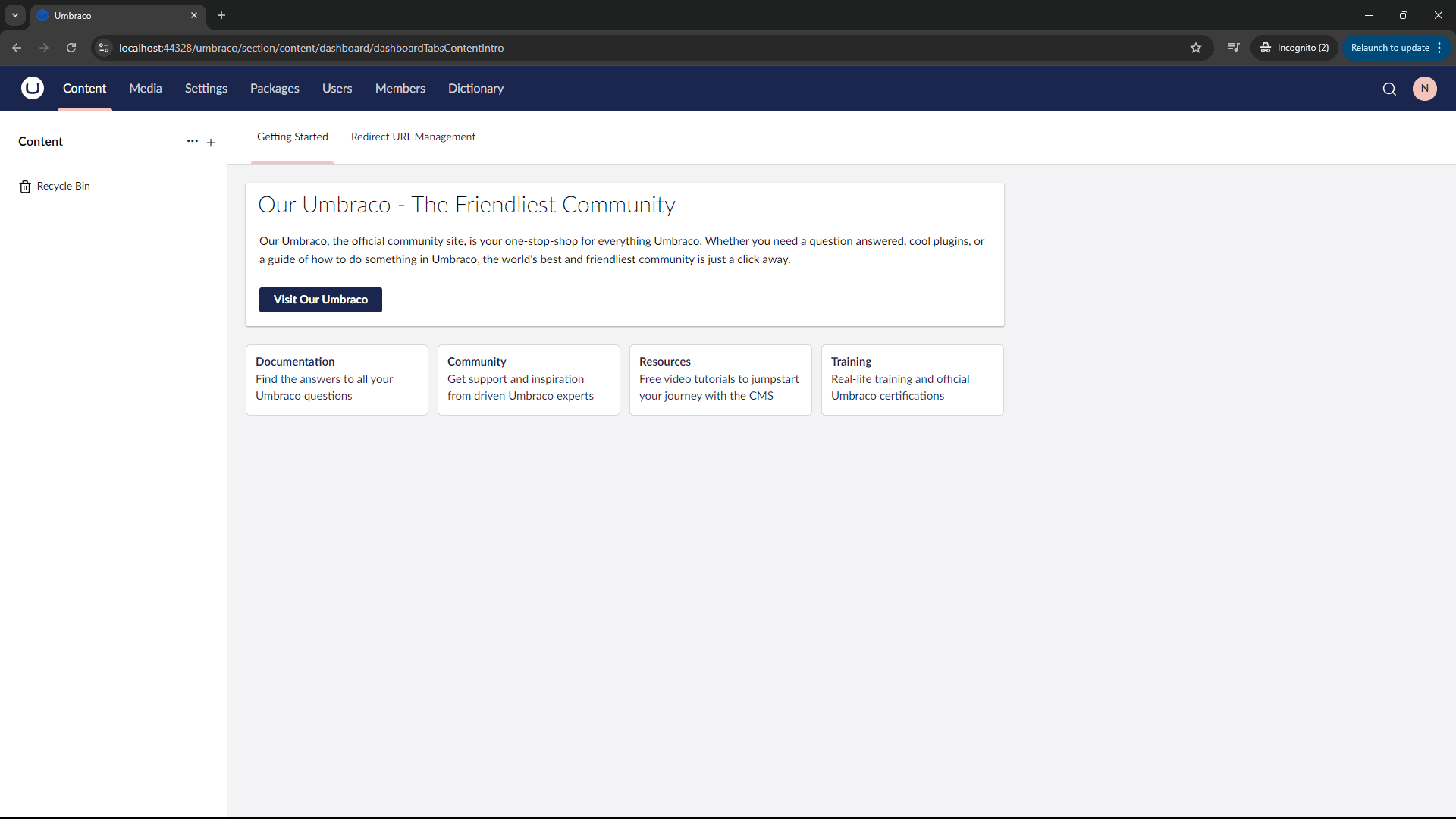View site information icon in address bar
The height and width of the screenshot is (819, 1456).
[x=104, y=48]
